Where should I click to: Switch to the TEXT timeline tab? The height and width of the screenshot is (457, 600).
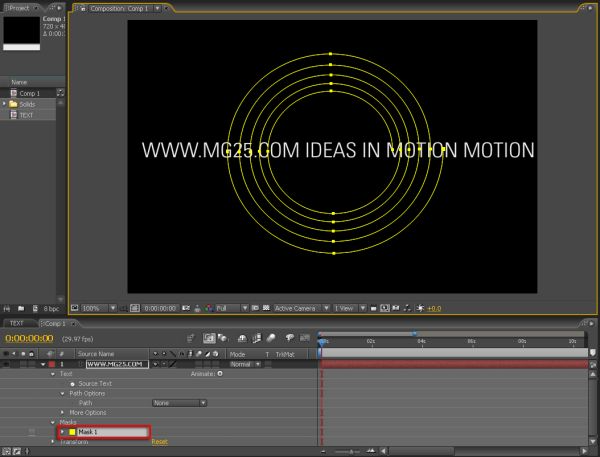point(16,323)
